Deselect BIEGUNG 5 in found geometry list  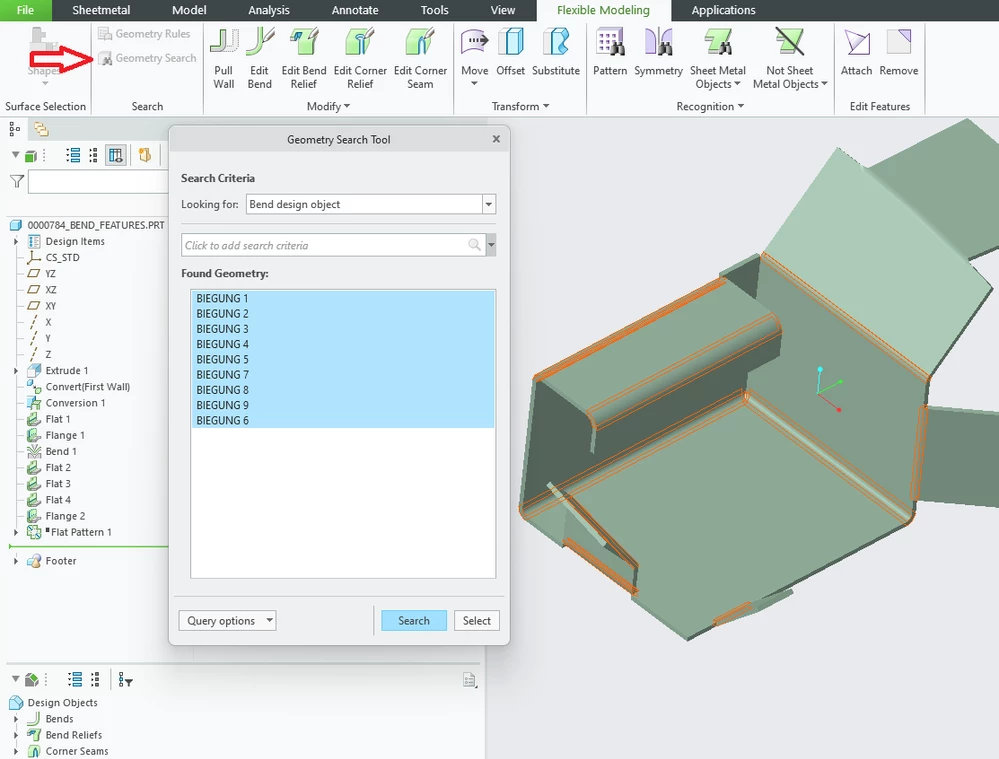(222, 359)
